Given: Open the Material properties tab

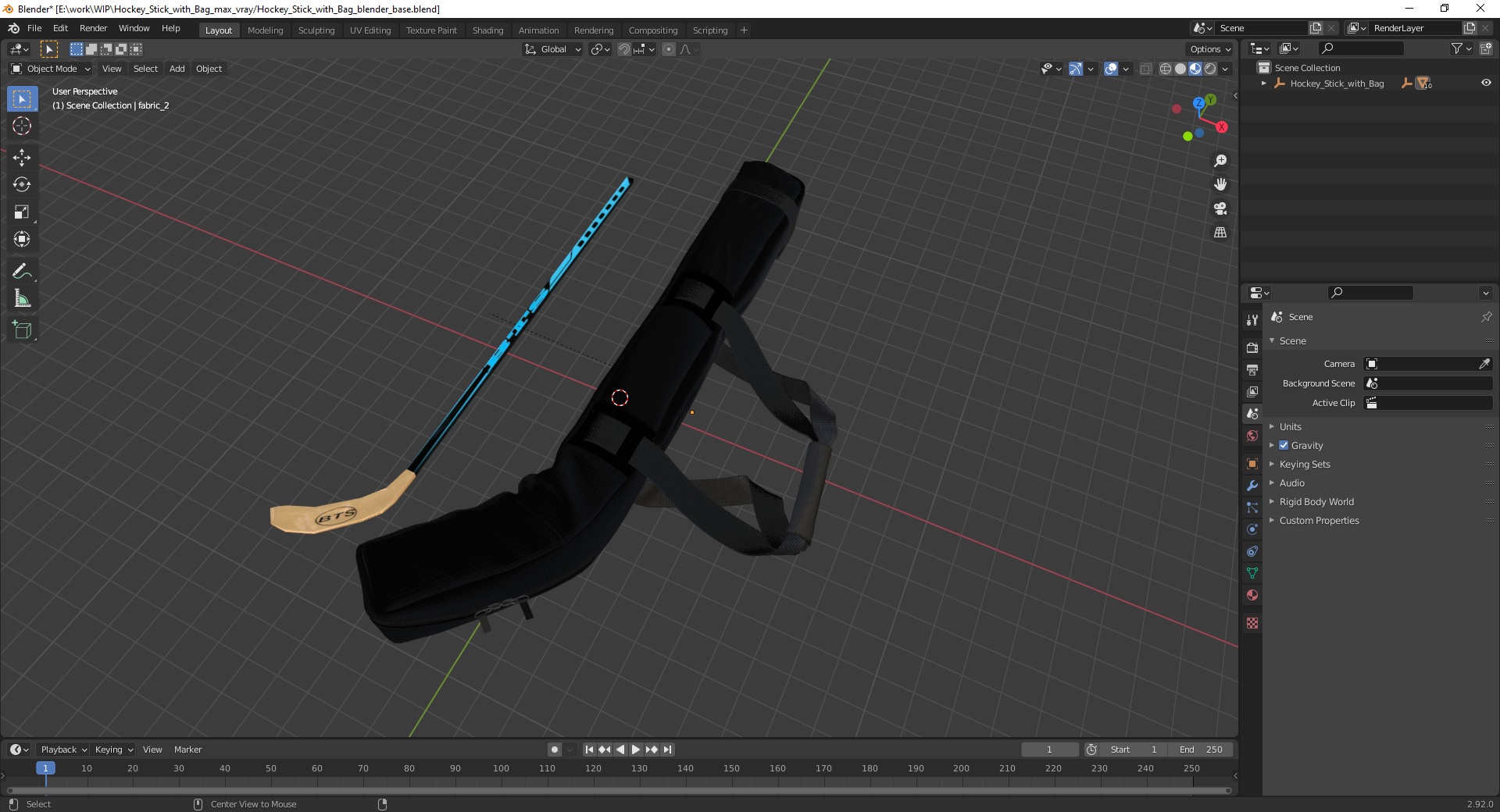Looking at the screenshot, I should (x=1252, y=595).
